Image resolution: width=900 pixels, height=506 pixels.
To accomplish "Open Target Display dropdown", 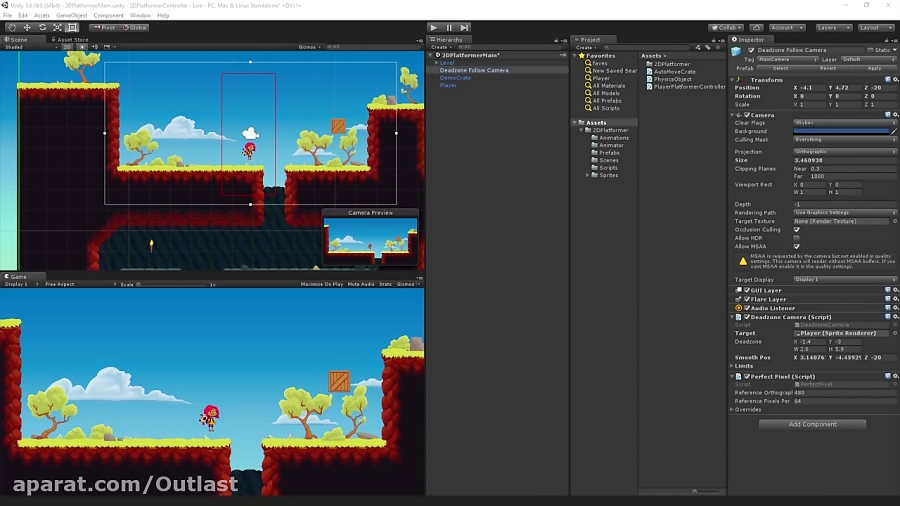I will click(845, 279).
